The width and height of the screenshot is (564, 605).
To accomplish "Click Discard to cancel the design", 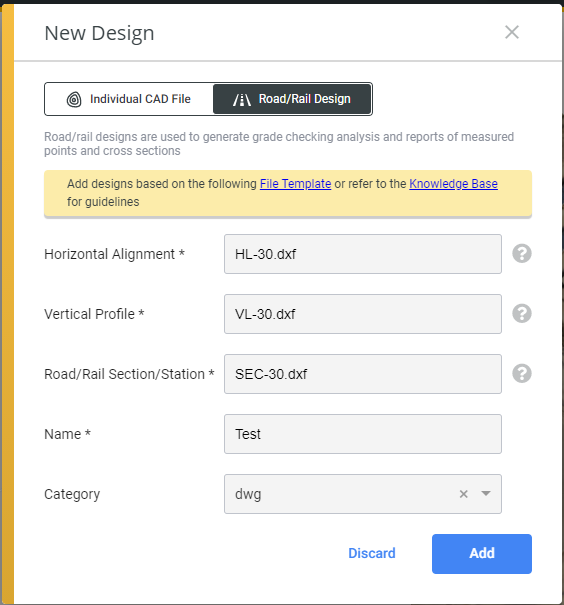I will [371, 553].
